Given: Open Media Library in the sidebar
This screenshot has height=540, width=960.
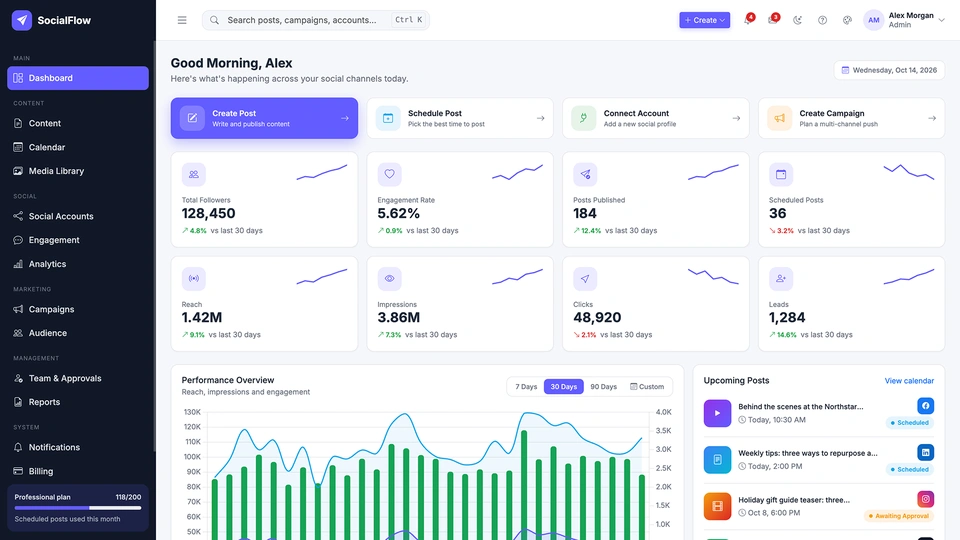Looking at the screenshot, I should 78,171.
